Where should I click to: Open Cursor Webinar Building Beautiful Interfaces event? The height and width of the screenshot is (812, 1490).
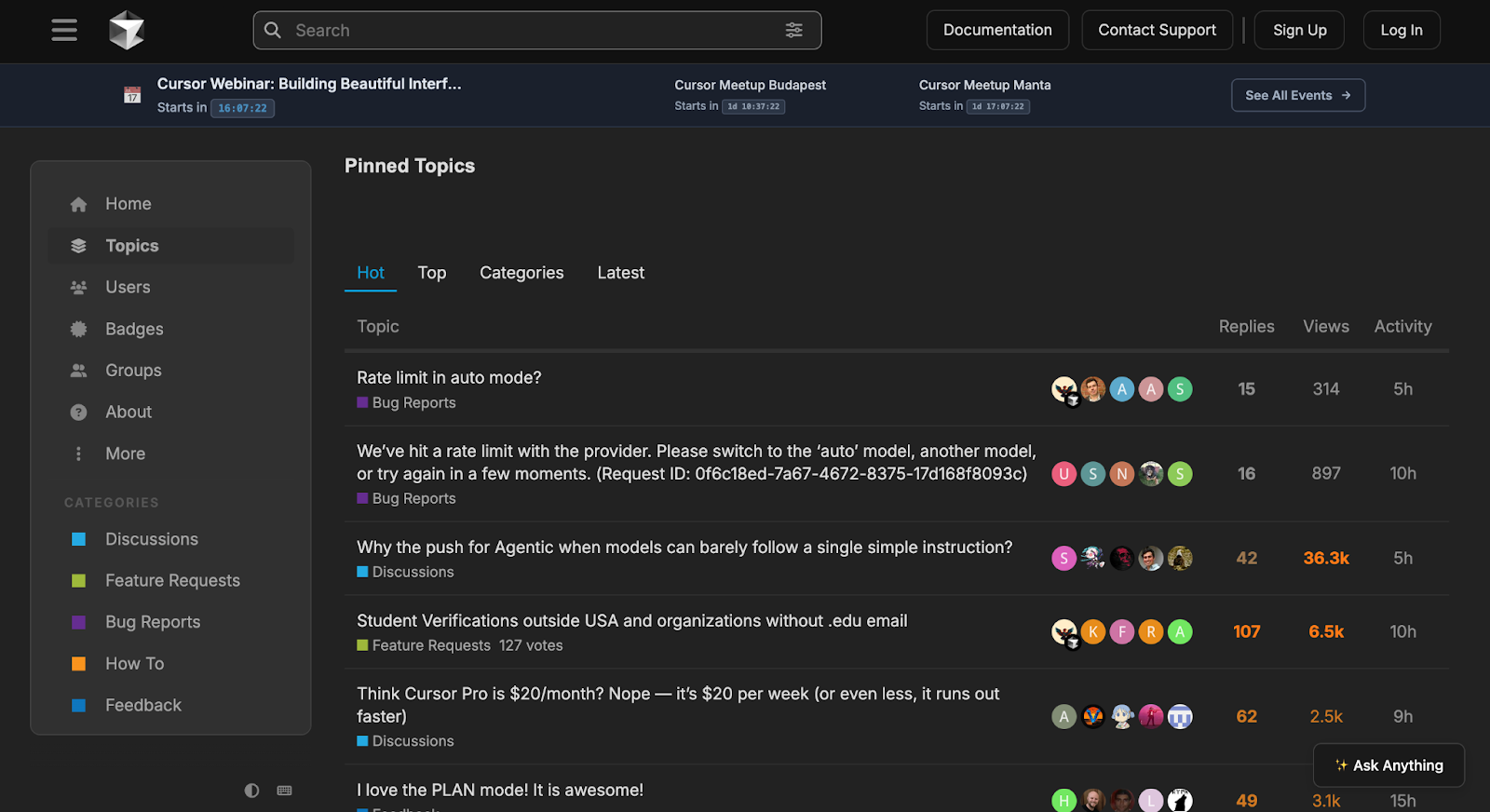309,84
